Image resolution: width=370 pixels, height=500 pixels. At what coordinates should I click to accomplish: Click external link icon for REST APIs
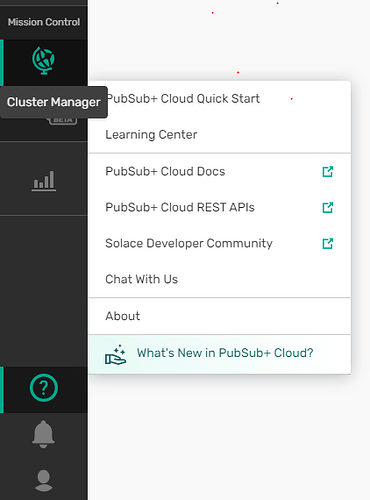(328, 208)
